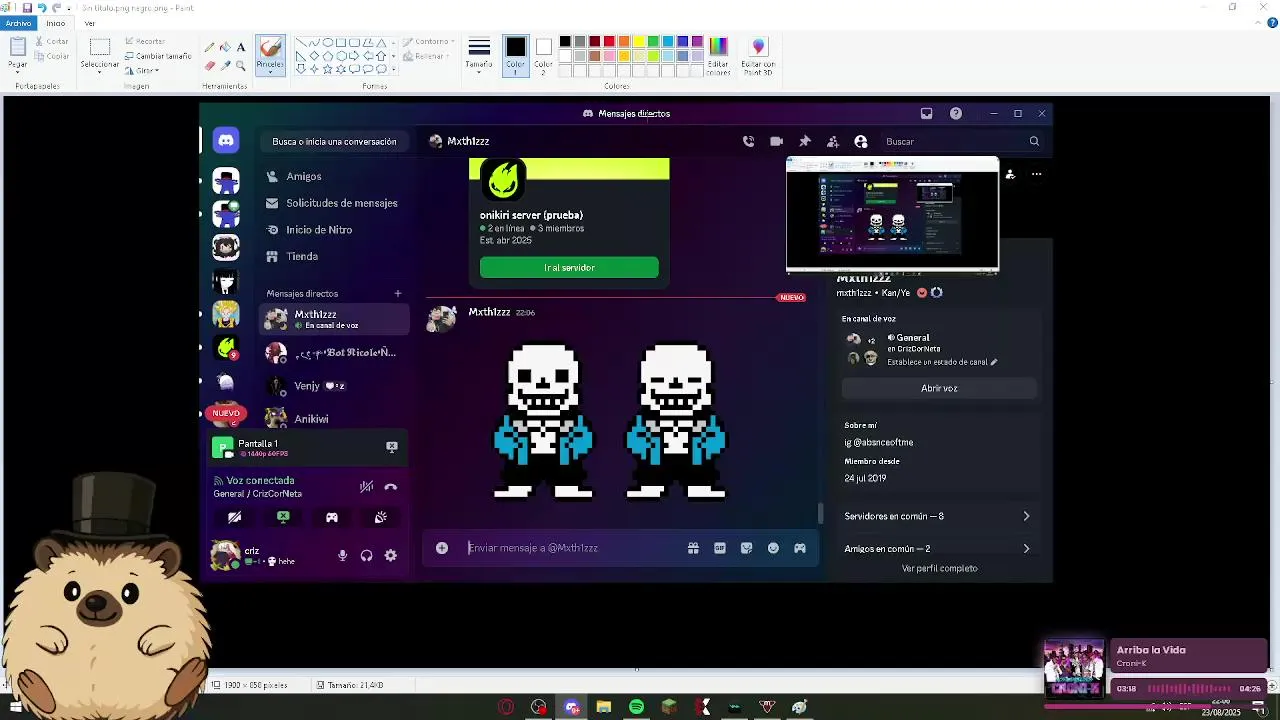The width and height of the screenshot is (1280, 720).
Task: Click the 'Busca o inicia una conversación' box
Action: coord(334,141)
